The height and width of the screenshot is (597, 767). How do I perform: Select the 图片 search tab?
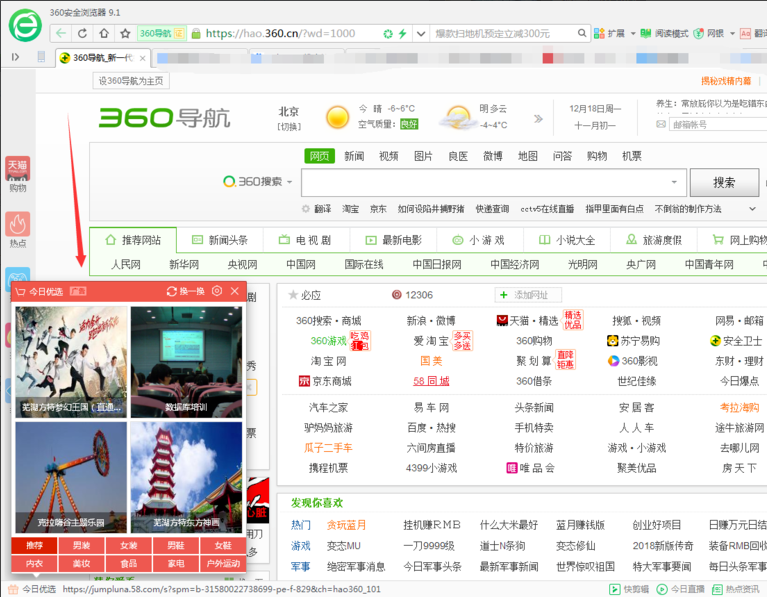(424, 156)
